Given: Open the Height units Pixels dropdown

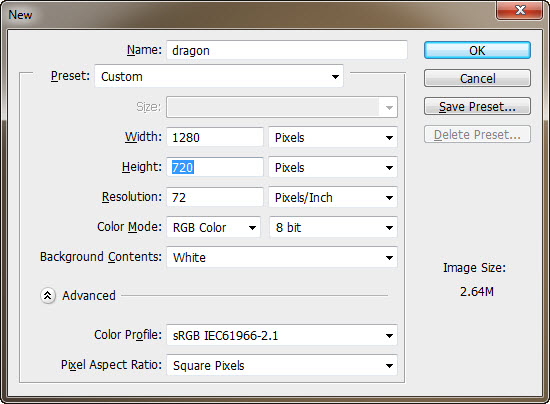Looking at the screenshot, I should click(333, 167).
